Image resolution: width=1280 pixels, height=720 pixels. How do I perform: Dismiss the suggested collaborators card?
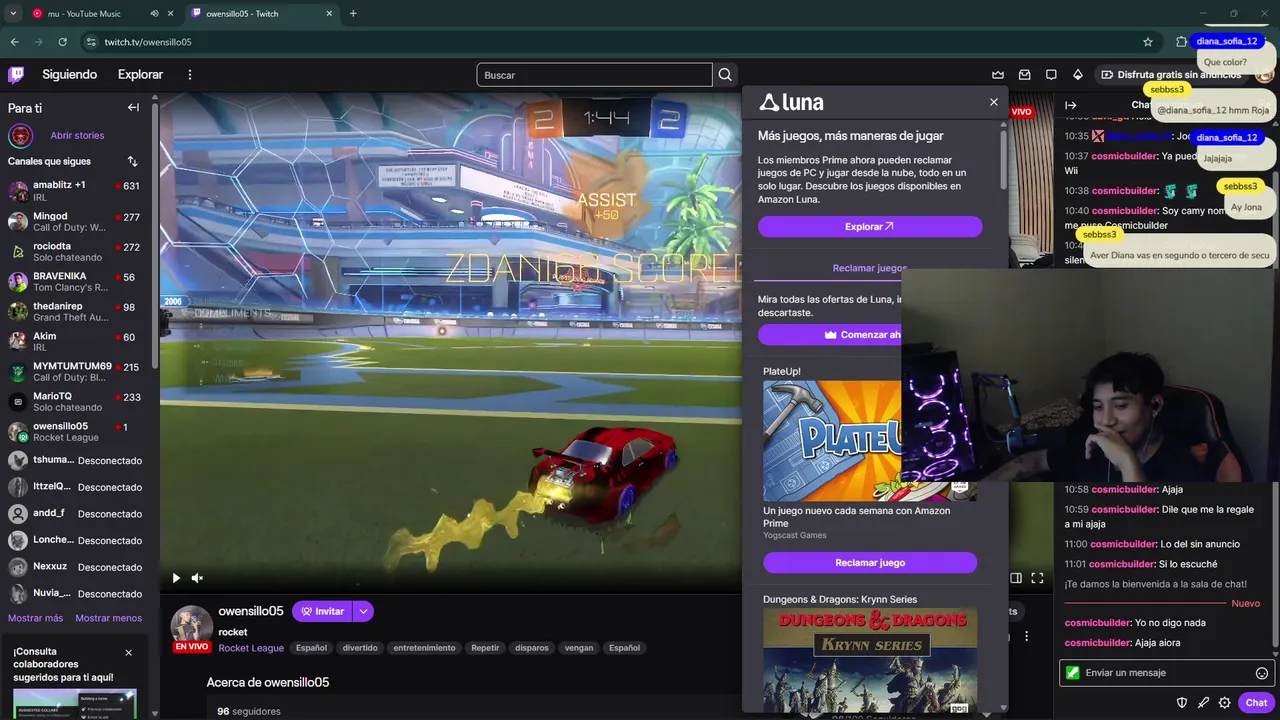pos(128,653)
